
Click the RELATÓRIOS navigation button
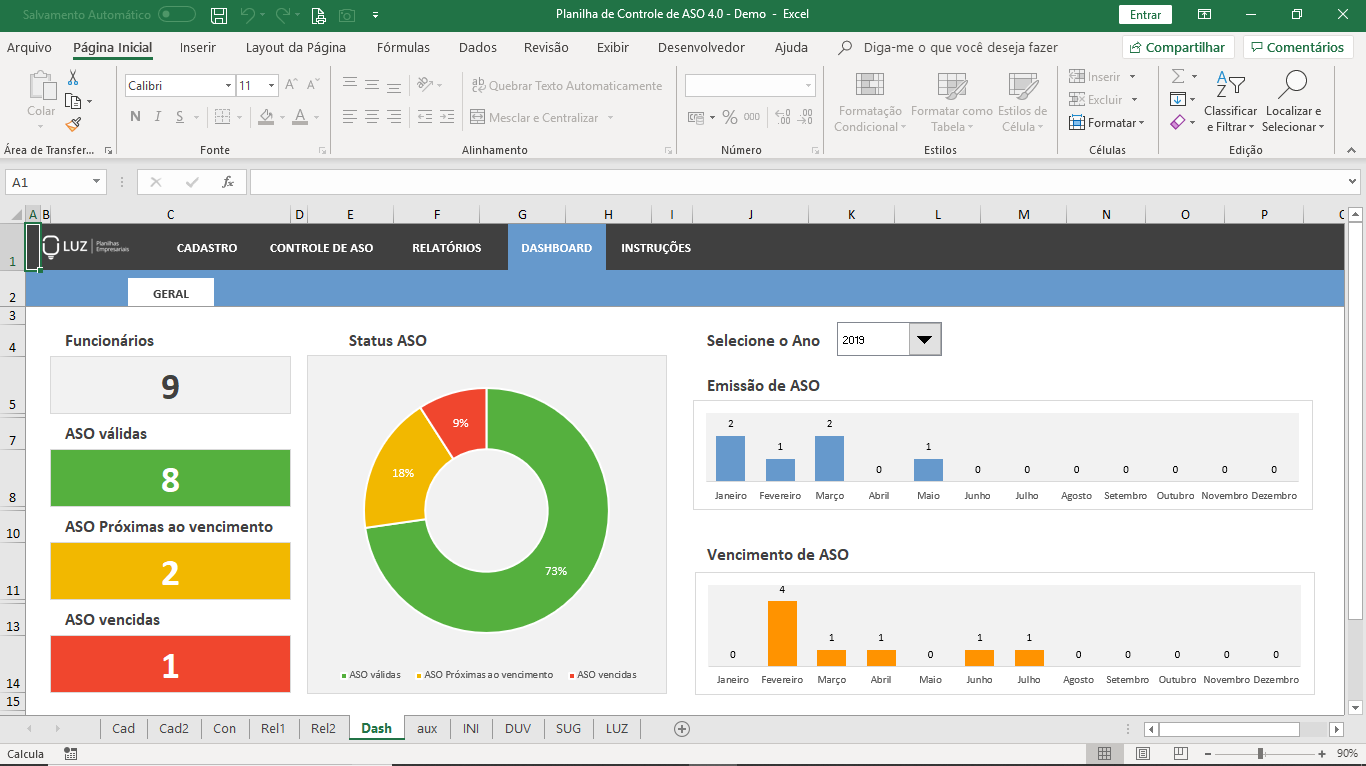(x=447, y=248)
